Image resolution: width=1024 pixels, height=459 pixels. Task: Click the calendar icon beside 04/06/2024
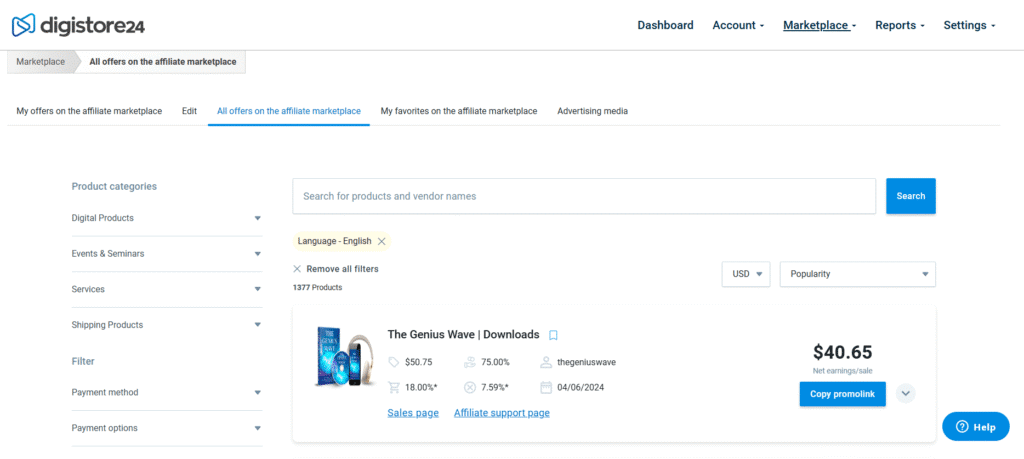point(546,387)
